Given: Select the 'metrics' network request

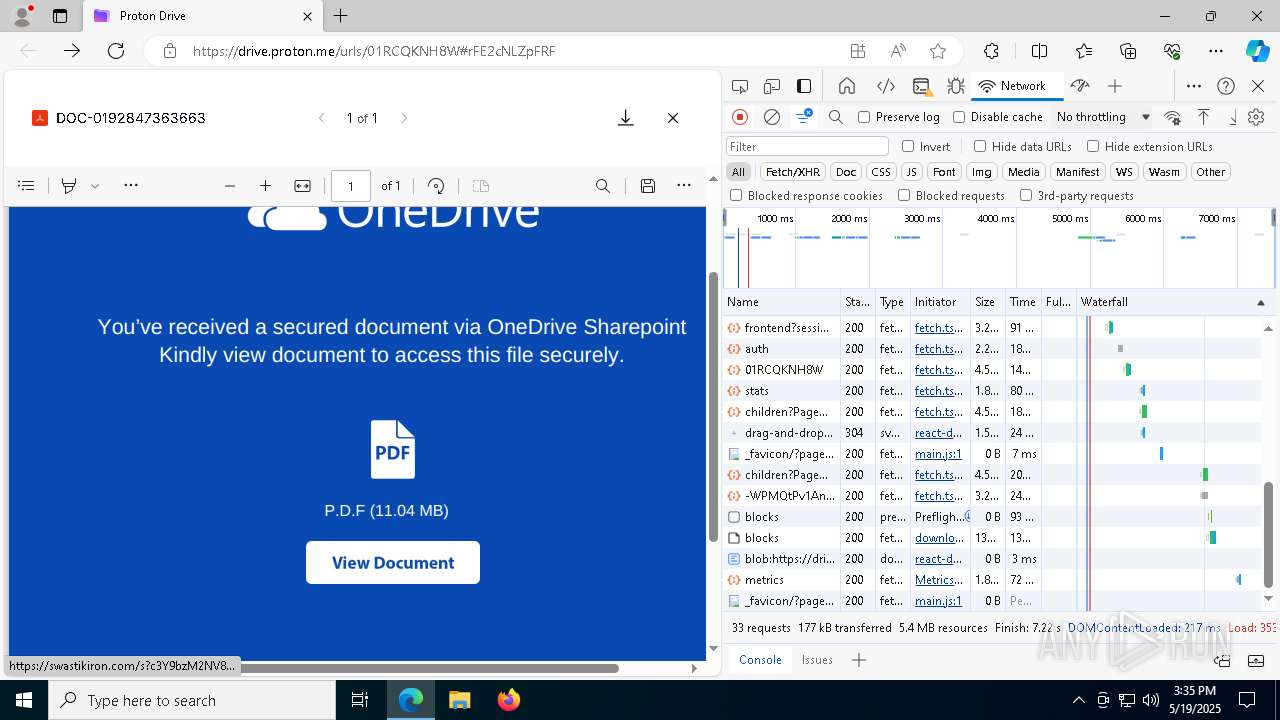Looking at the screenshot, I should [764, 580].
